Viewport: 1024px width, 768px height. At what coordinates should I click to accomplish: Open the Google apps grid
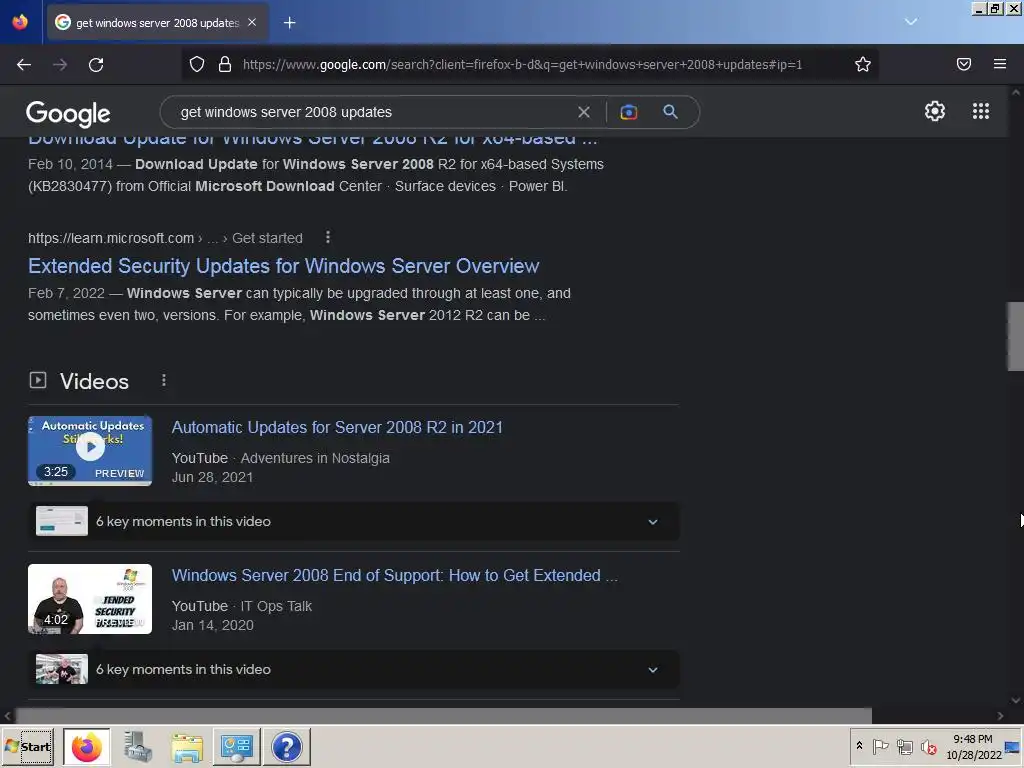click(x=981, y=111)
